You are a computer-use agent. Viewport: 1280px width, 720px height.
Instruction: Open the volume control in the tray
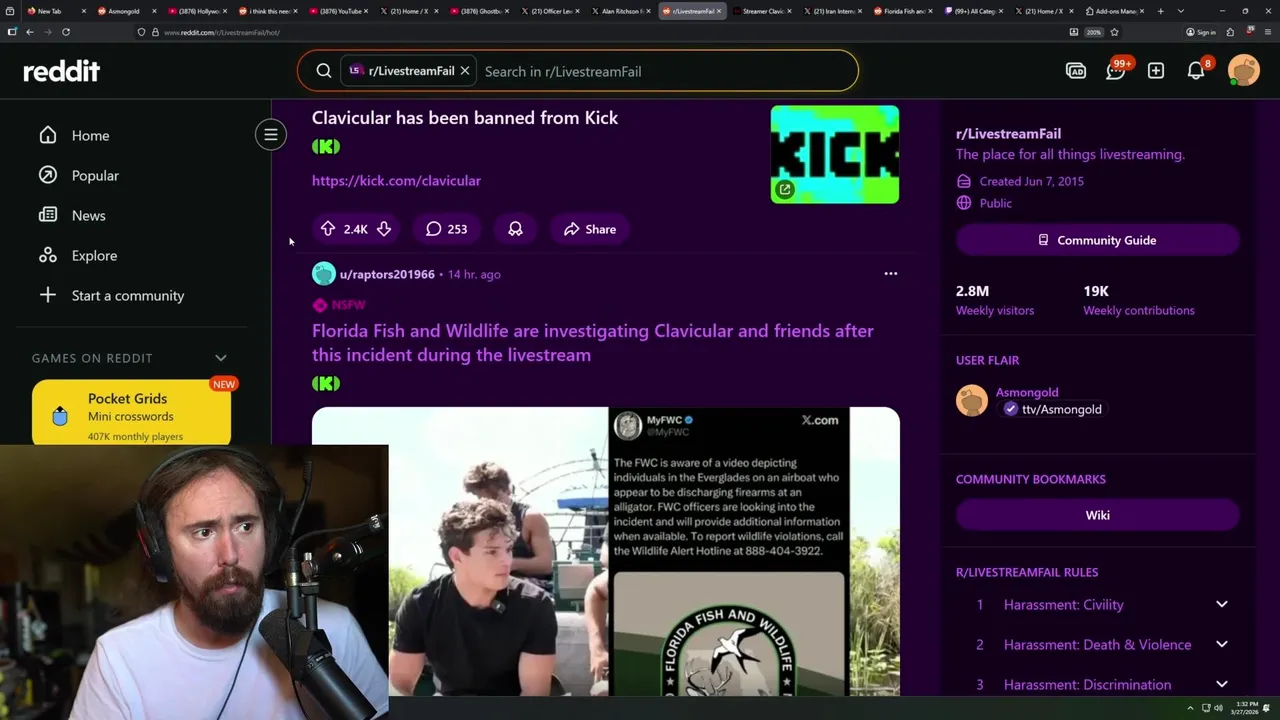[1218, 708]
